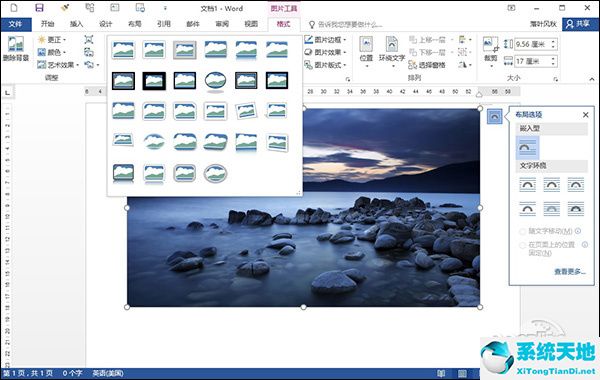Select the Through text wrapping icon
Viewport: 600px width, 380px height.
point(576,185)
